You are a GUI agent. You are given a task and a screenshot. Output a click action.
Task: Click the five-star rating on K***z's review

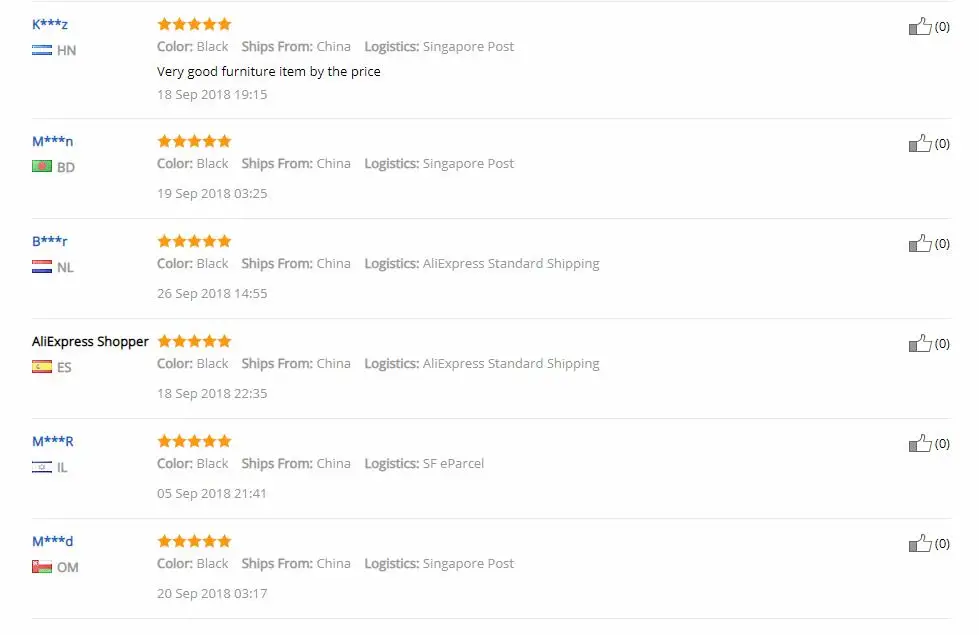click(194, 24)
